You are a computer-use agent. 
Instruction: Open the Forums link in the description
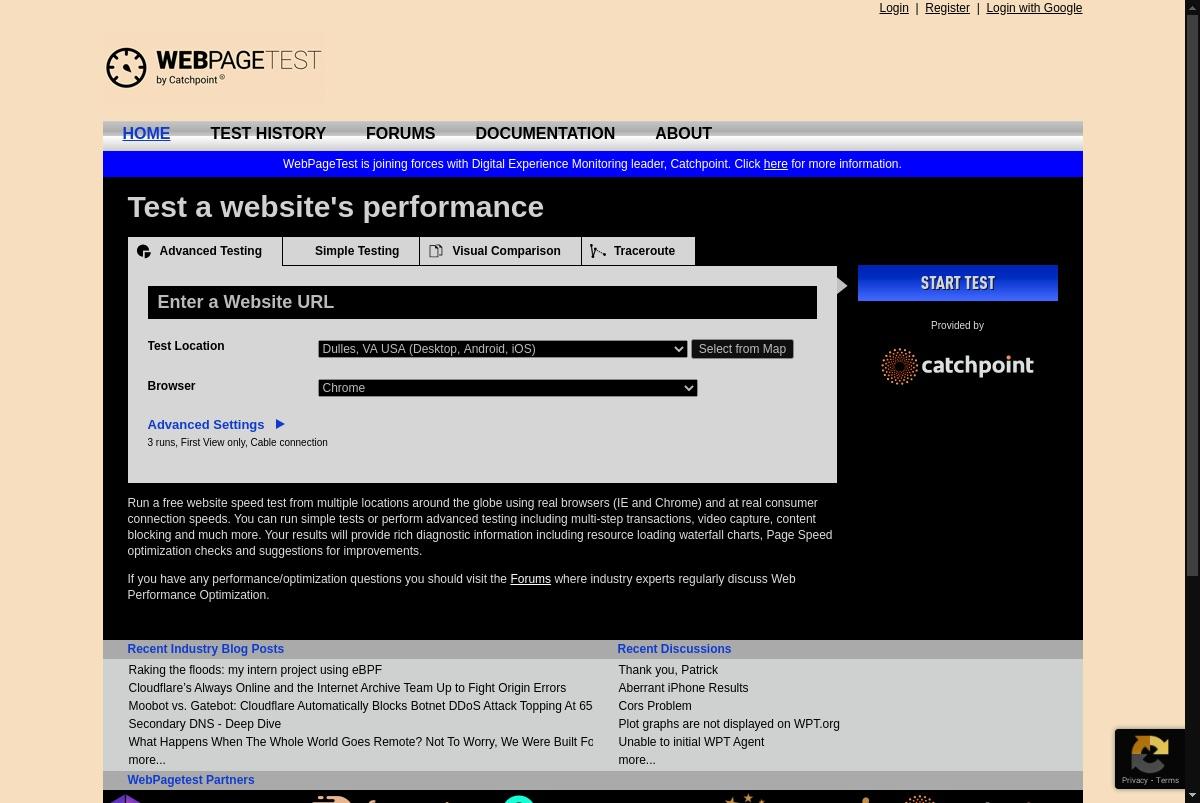(x=530, y=579)
